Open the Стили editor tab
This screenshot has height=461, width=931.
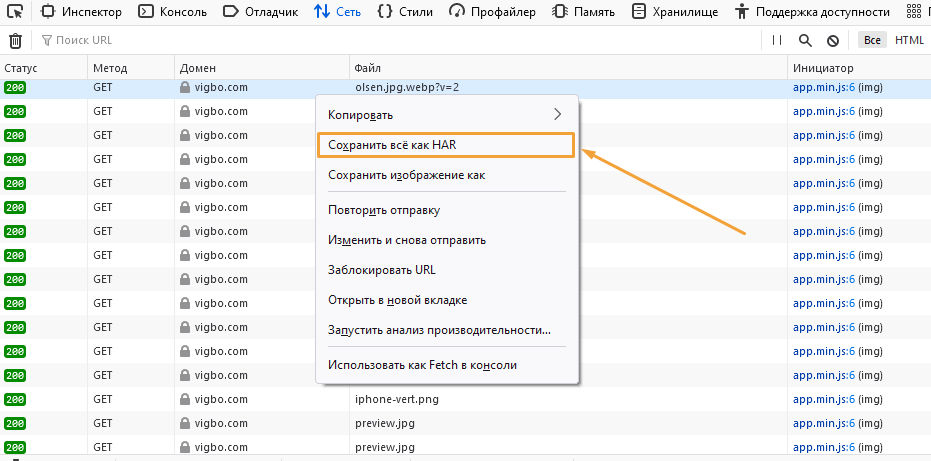(x=405, y=11)
